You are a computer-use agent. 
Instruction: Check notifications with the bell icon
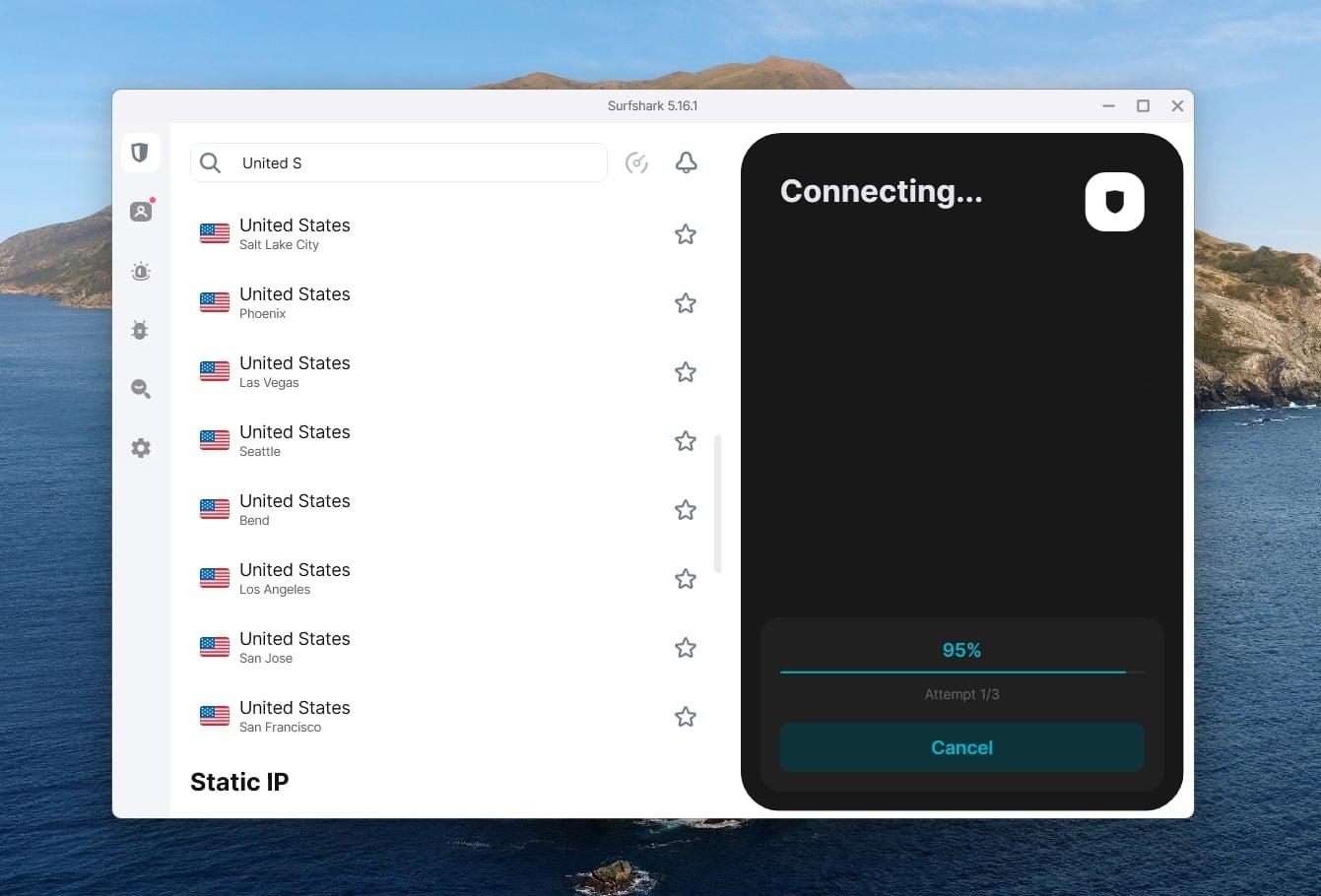coord(686,161)
